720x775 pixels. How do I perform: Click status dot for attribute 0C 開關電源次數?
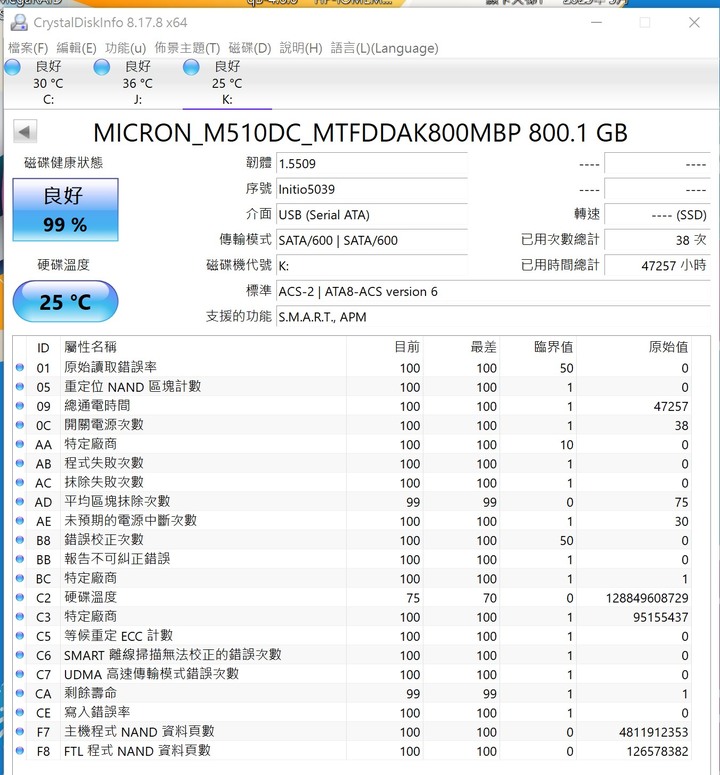20,425
